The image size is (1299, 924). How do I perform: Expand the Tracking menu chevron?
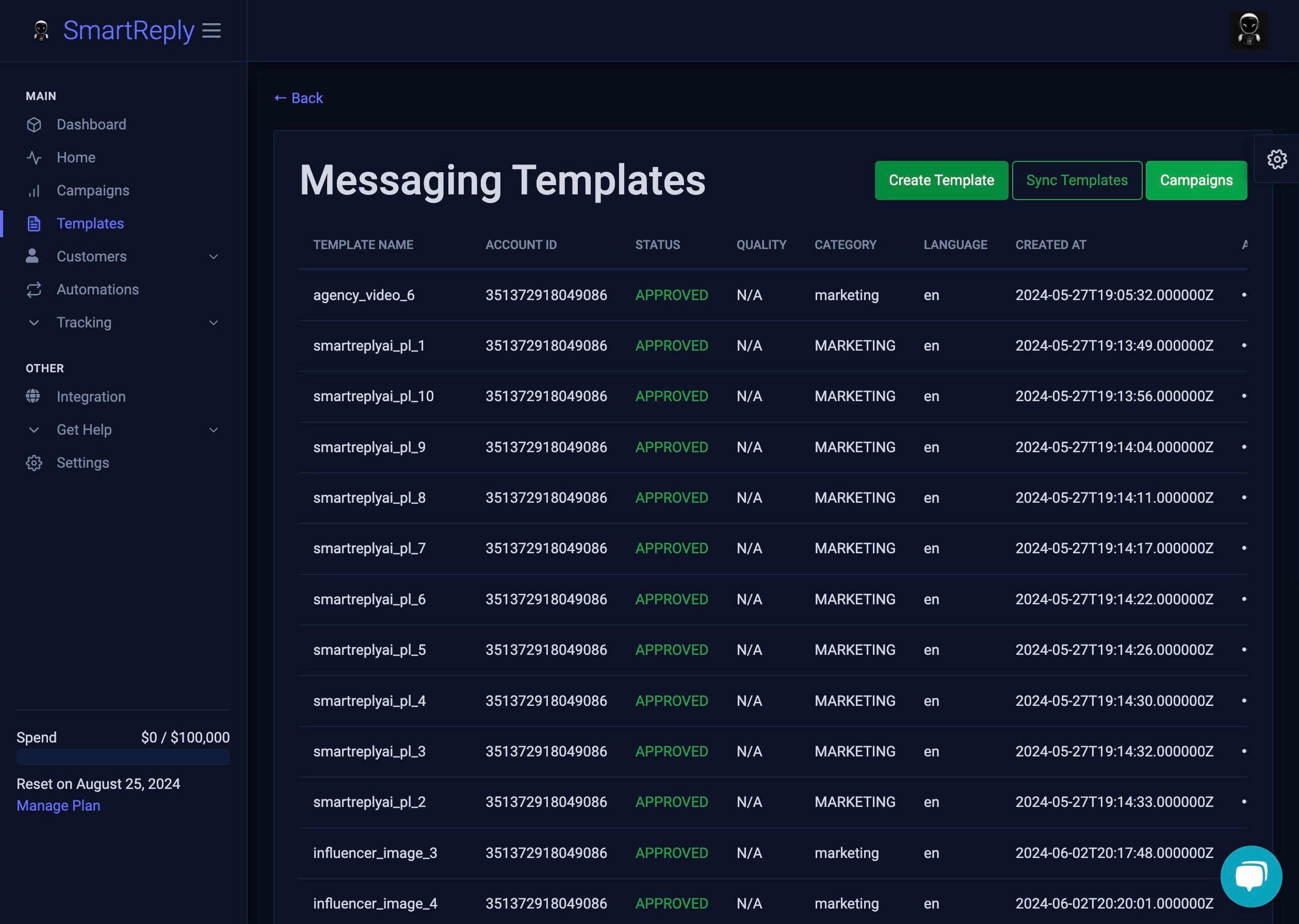point(214,323)
